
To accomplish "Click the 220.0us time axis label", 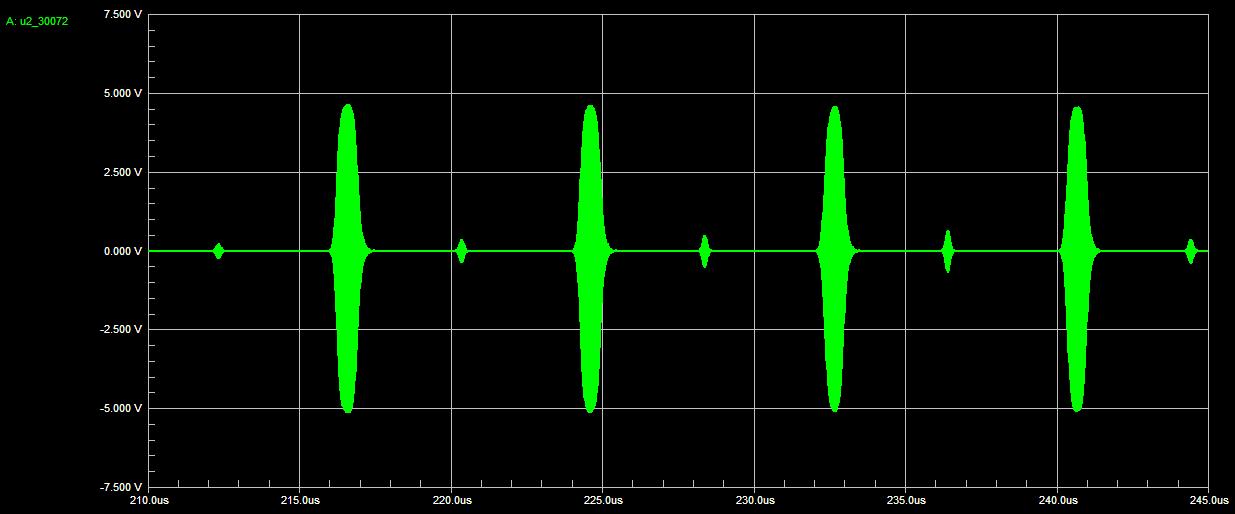I will 451,500.
